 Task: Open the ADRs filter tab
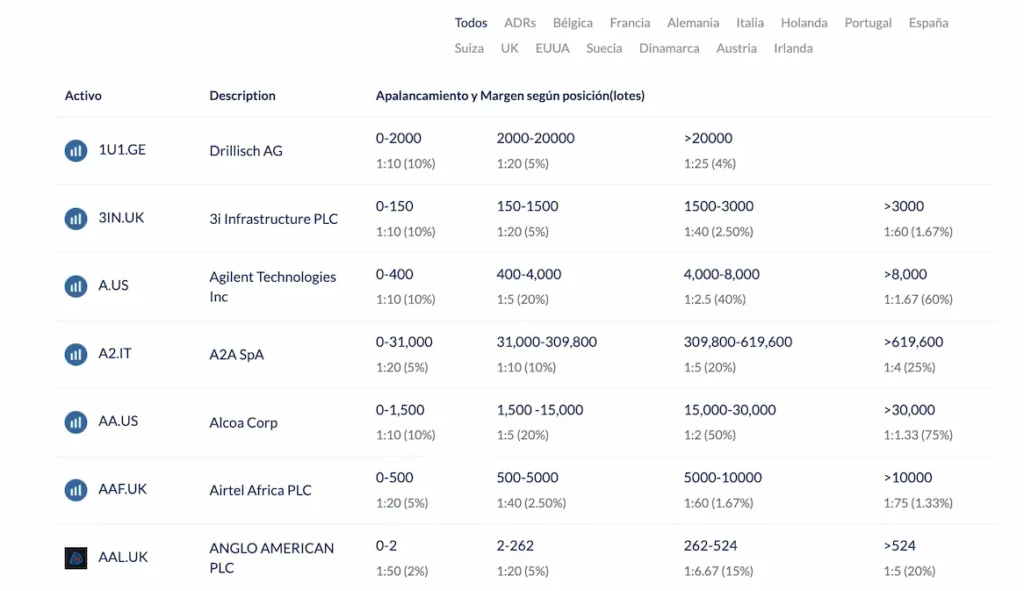(x=520, y=22)
